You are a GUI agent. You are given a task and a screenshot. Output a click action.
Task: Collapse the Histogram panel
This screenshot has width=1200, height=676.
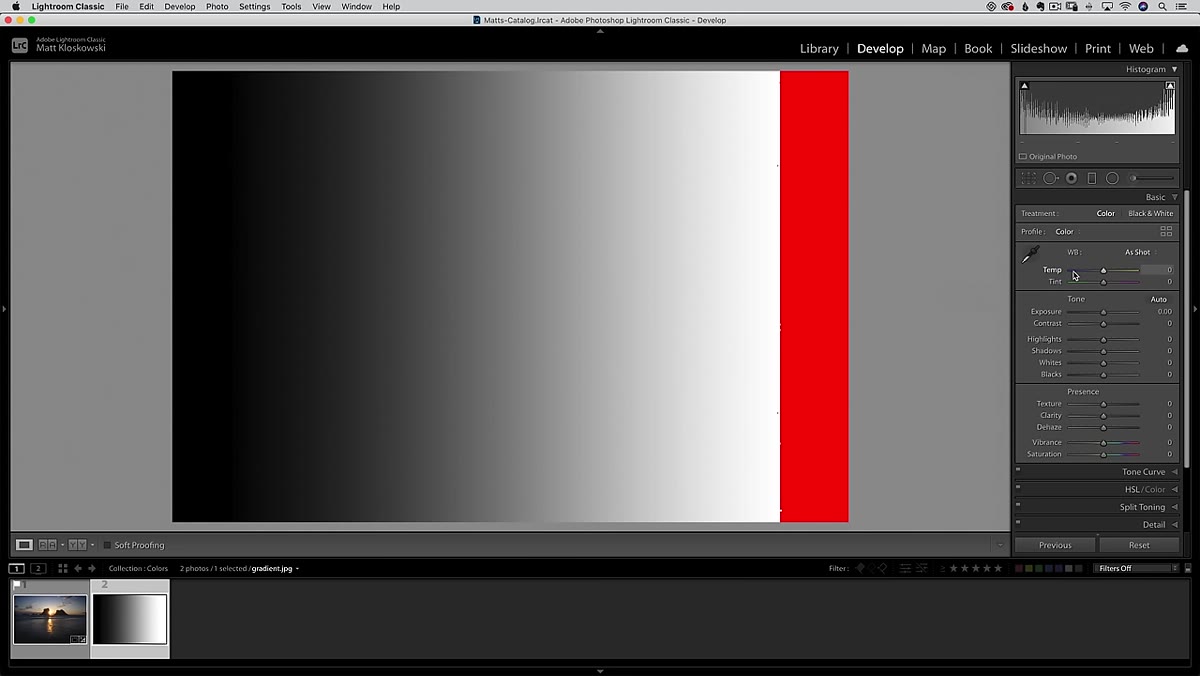tap(1175, 69)
